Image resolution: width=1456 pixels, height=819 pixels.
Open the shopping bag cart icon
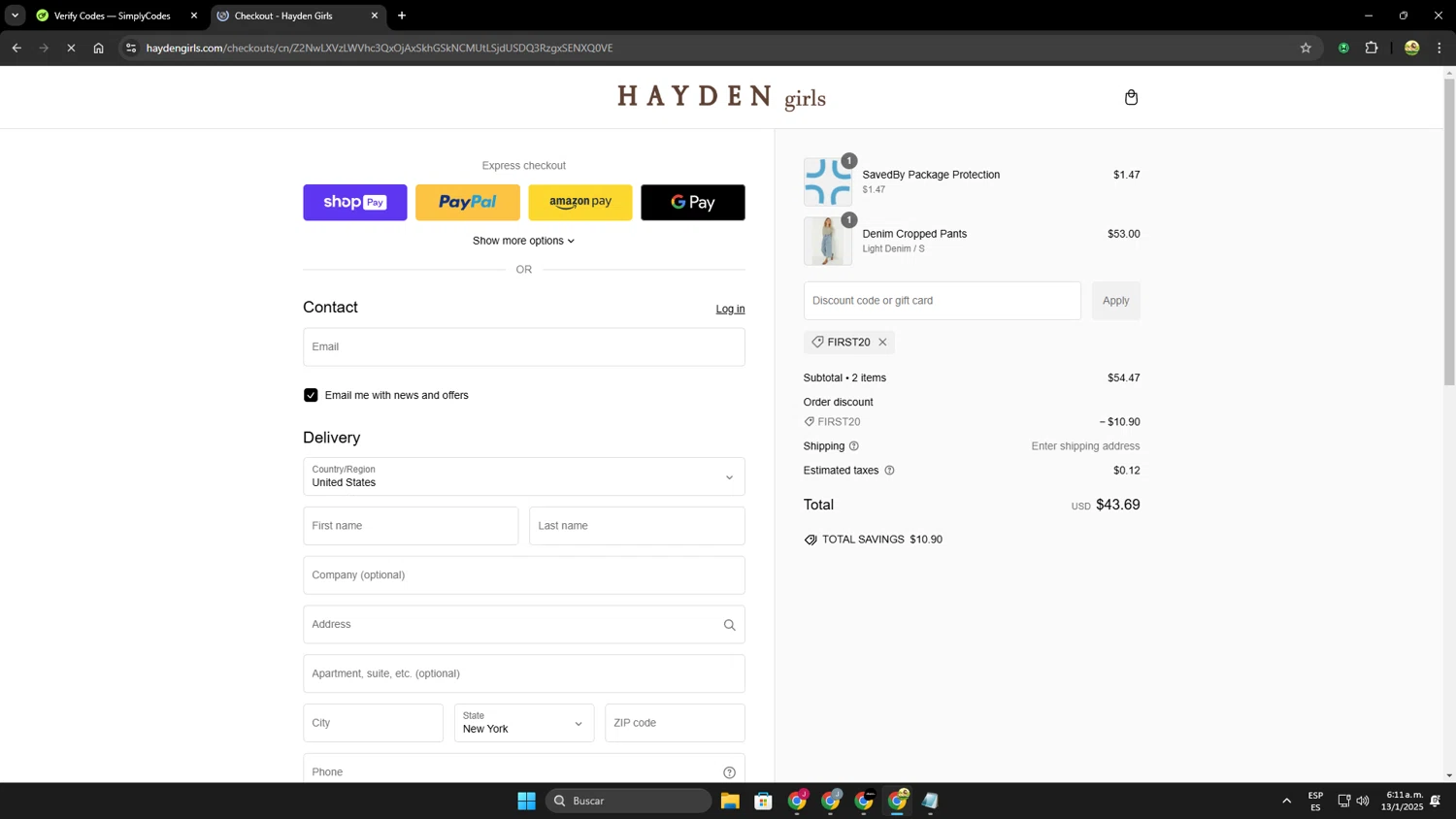click(1131, 97)
